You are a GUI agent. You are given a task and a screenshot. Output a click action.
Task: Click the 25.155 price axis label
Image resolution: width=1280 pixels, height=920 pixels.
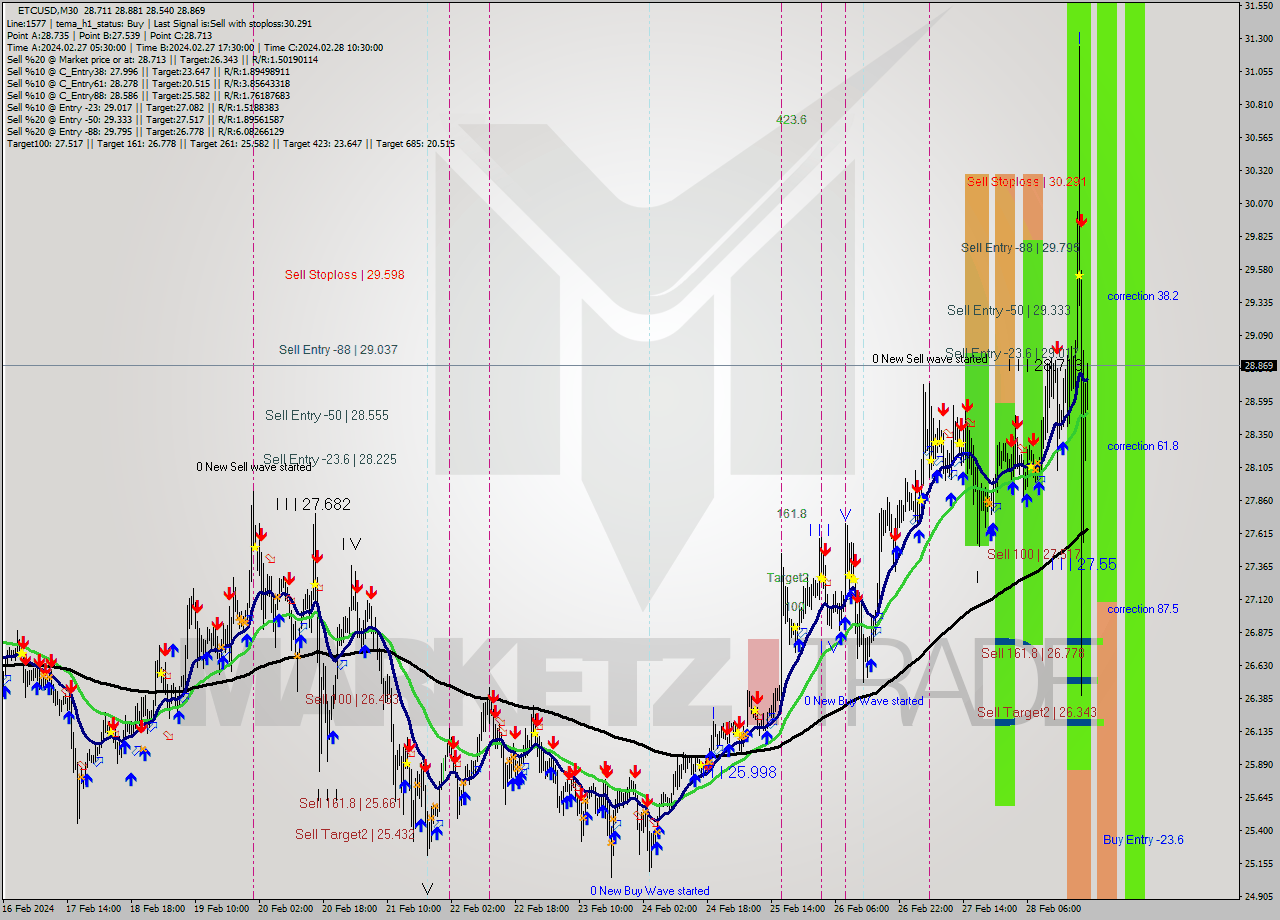pos(1259,863)
